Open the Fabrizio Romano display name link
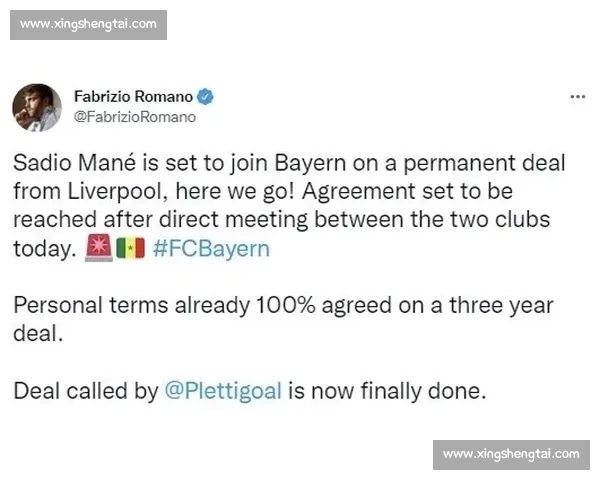This screenshot has width=600, height=480. [131, 97]
